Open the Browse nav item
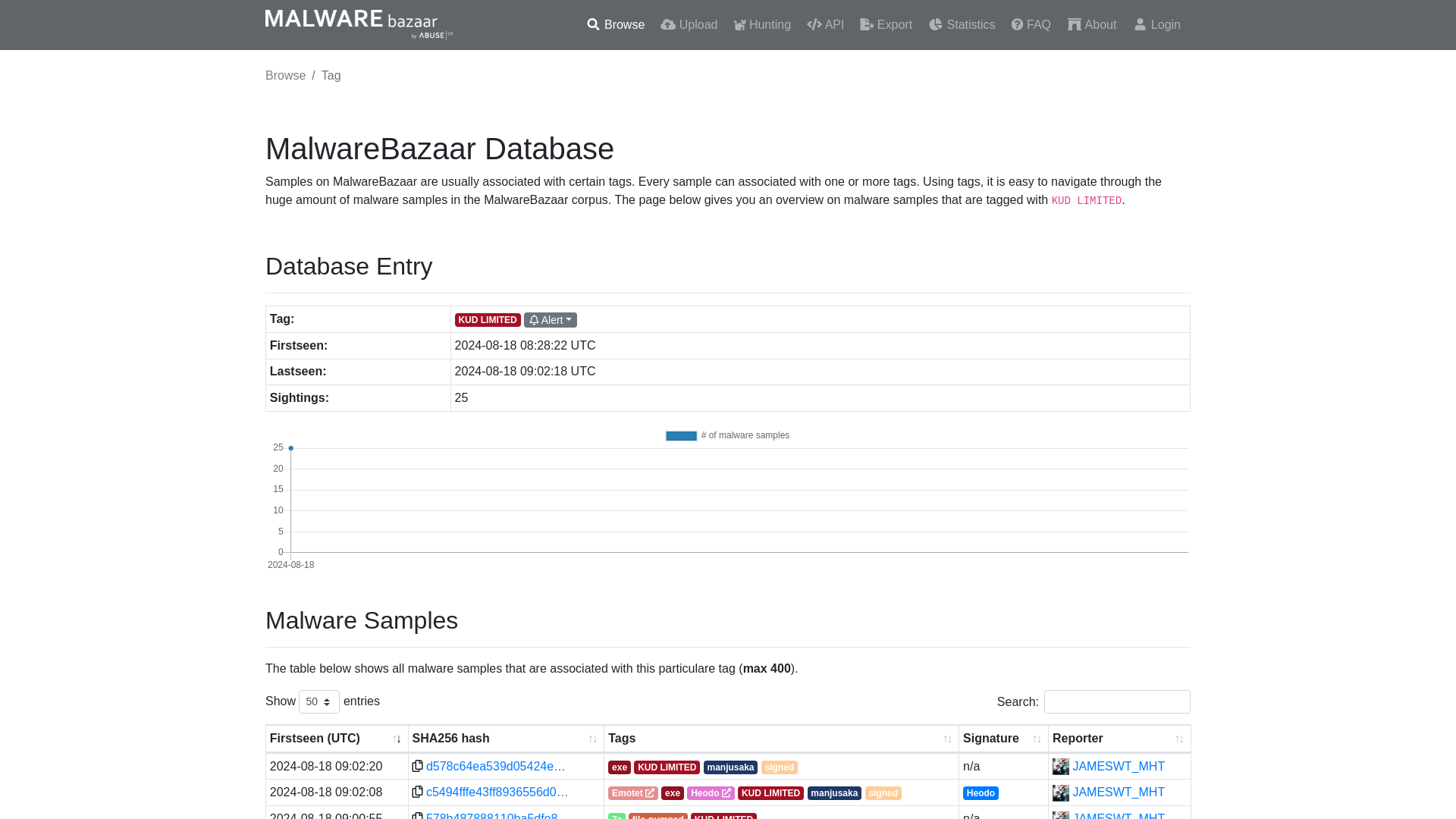This screenshot has height=819, width=1456. pos(616,25)
